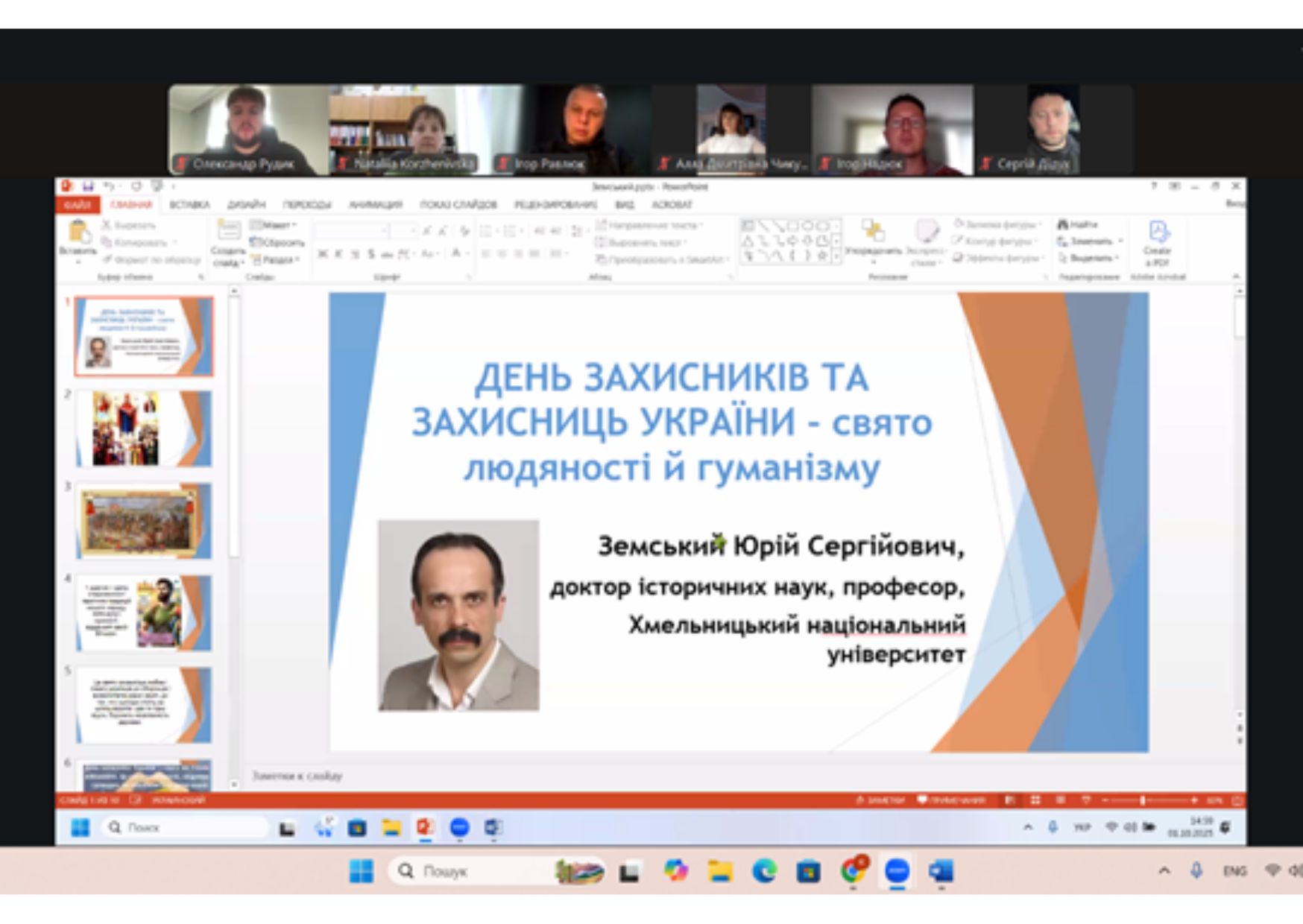Image resolution: width=1303 pixels, height=924 pixels.
Task: Click the Find (Найти) binoculars icon
Action: (x=1064, y=224)
